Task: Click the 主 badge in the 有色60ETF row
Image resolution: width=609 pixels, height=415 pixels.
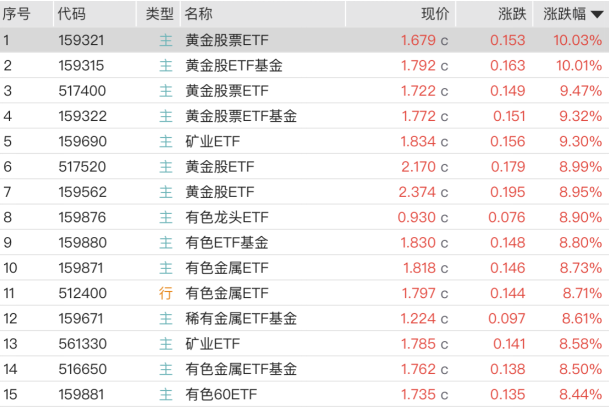Action: (x=166, y=394)
